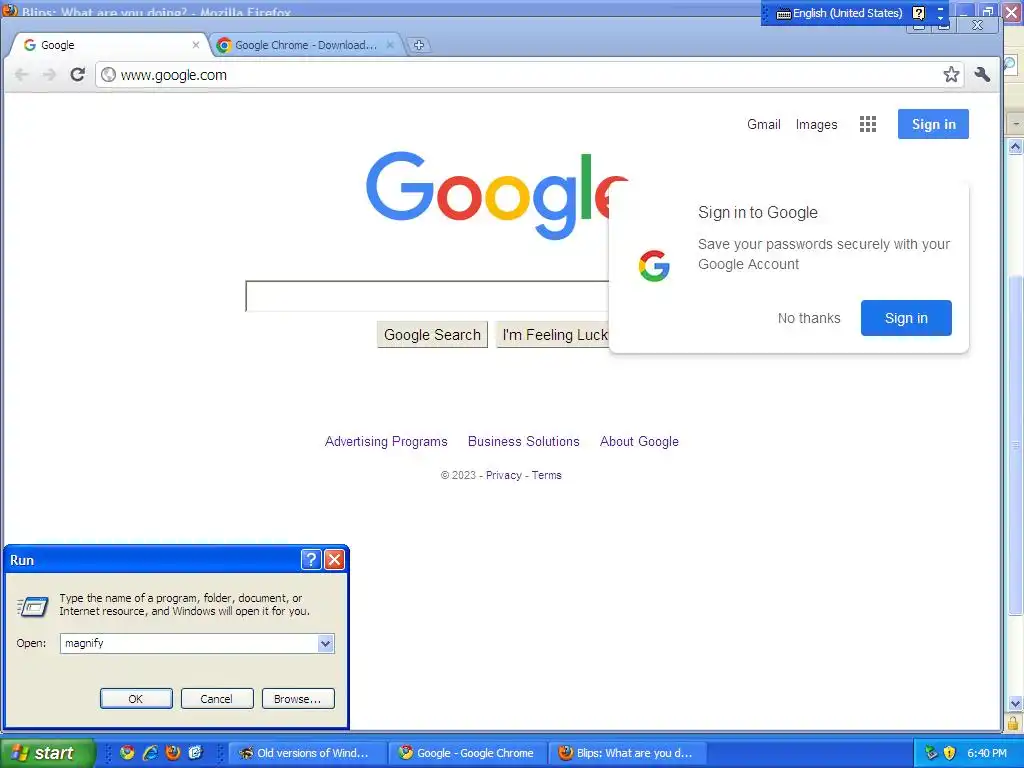Click the 6:40 PM clock in tray
1024x768 pixels.
pyautogui.click(x=987, y=753)
